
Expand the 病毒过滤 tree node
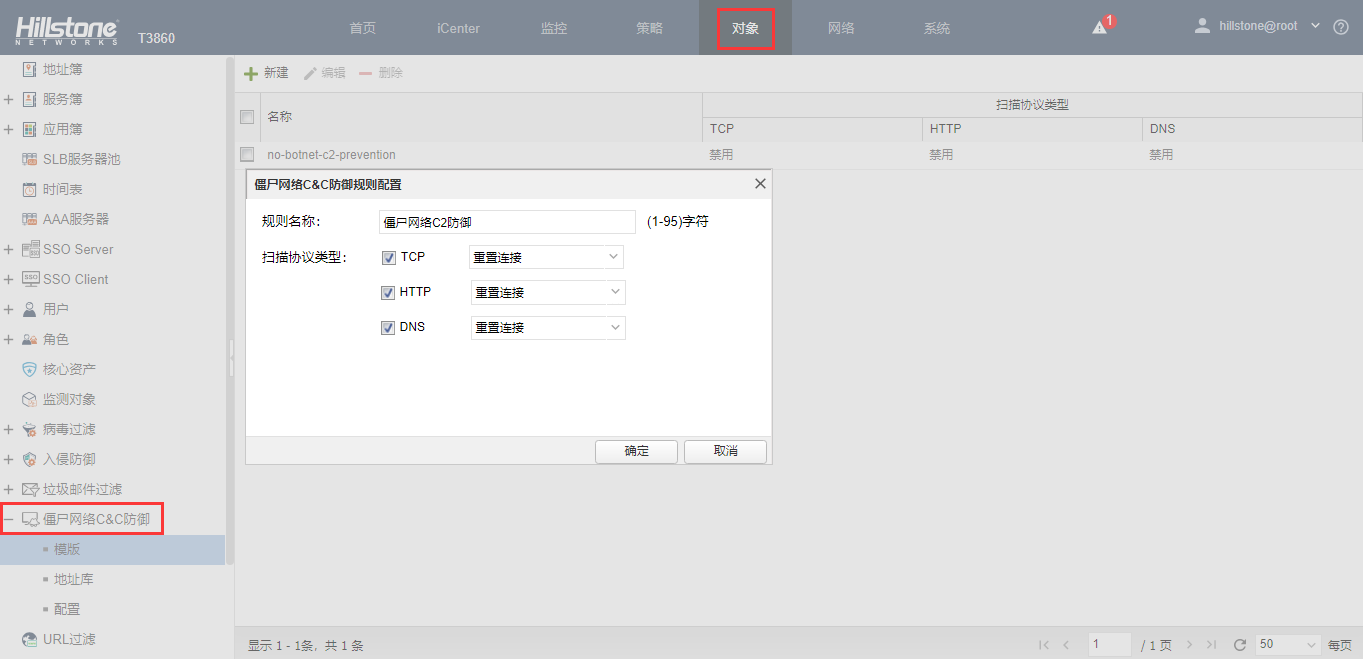(8, 430)
